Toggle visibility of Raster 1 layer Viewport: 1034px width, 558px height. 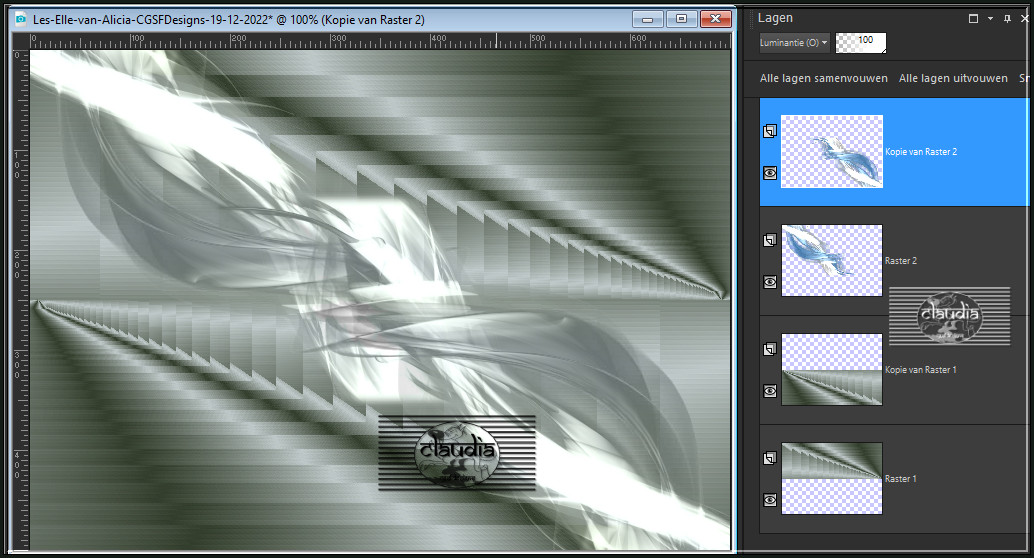[x=770, y=500]
